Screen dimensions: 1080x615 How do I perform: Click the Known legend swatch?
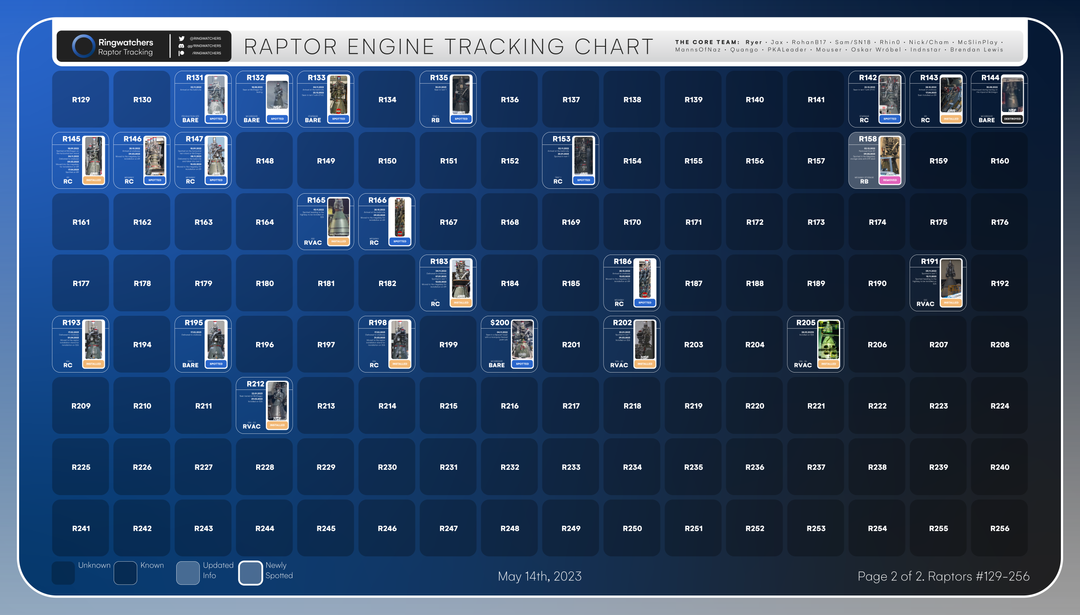[x=125, y=572]
